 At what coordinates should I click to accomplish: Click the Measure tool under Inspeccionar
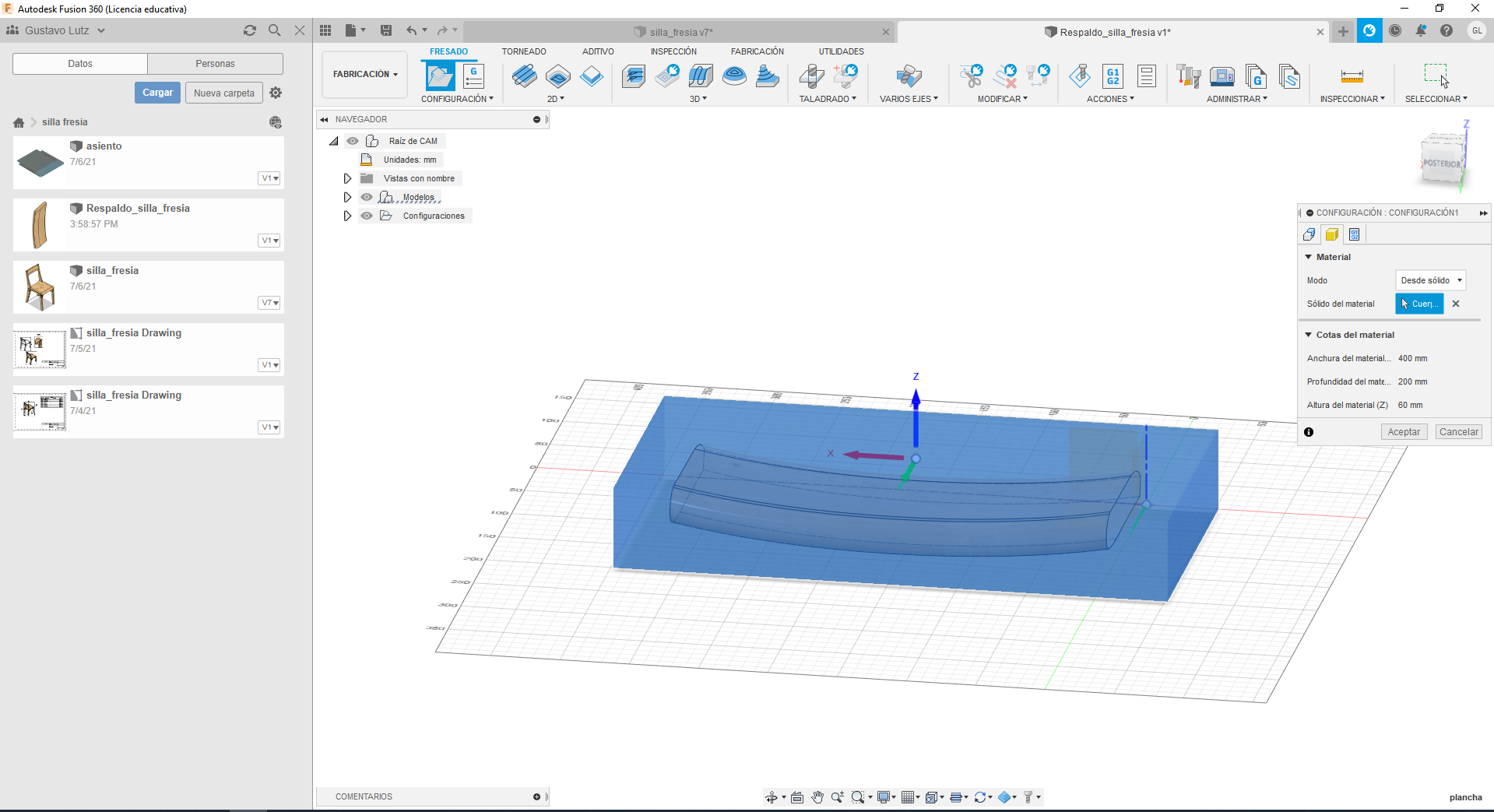(x=1352, y=76)
